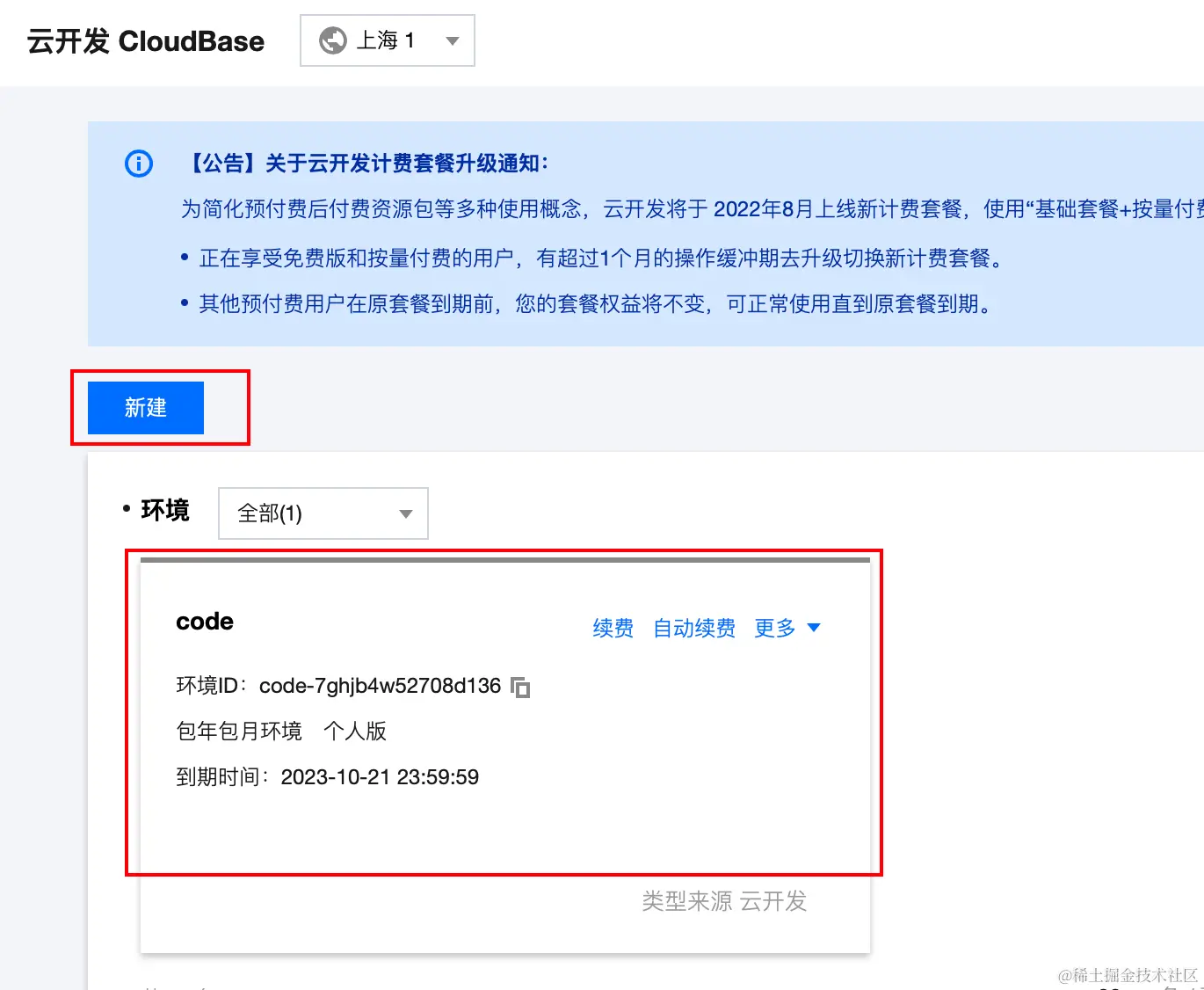Open the 更多 dropdown on the code card
This screenshot has width=1204, height=990.
[787, 628]
